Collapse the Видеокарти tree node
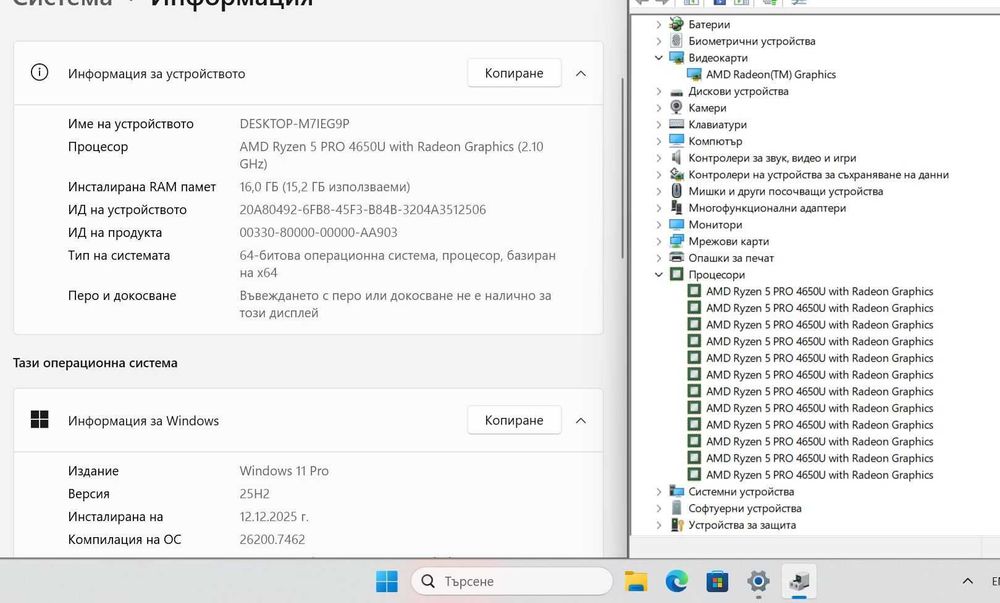 pyautogui.click(x=659, y=57)
